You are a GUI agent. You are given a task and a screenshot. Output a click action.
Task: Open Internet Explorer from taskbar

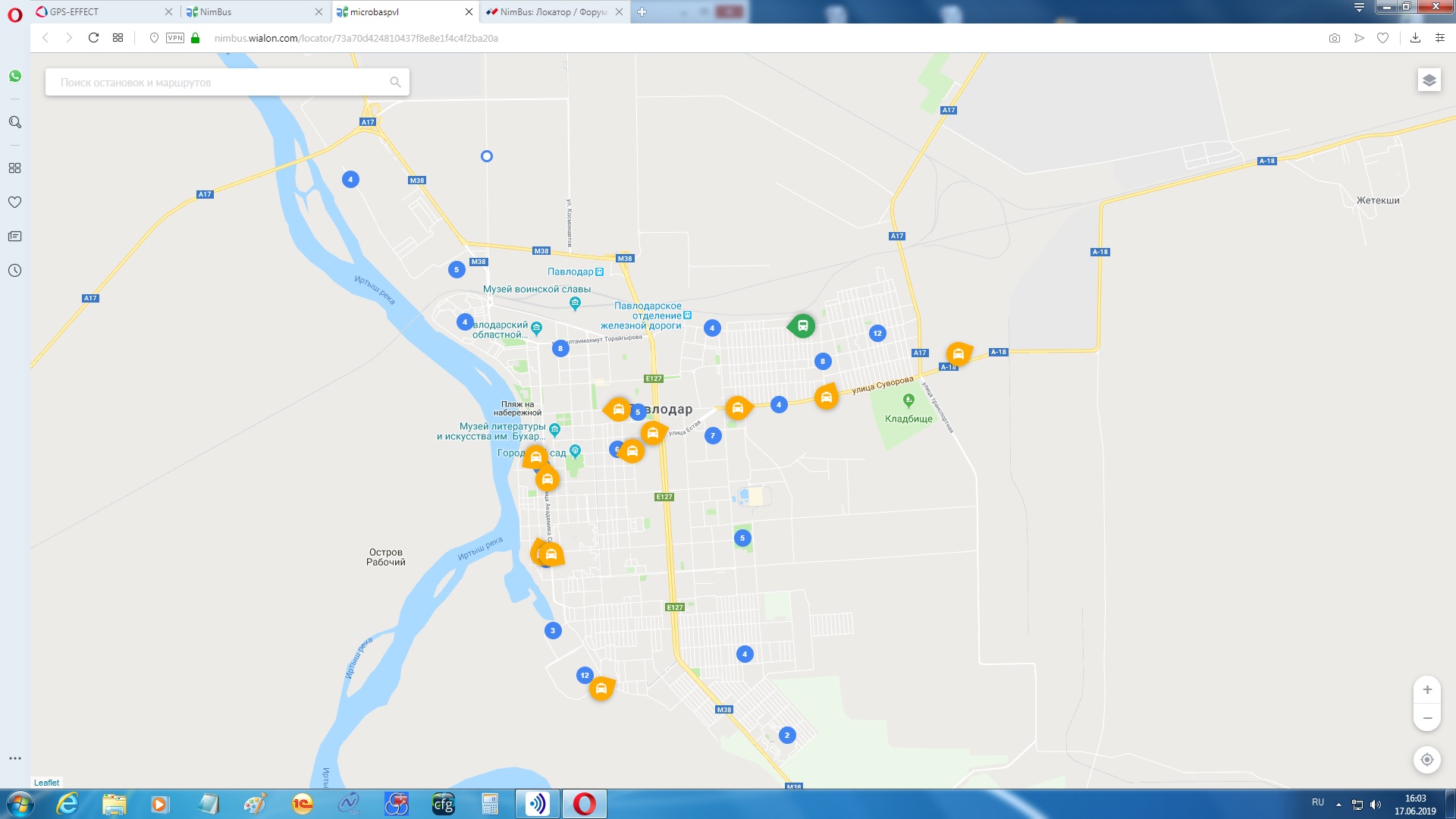coord(67,804)
